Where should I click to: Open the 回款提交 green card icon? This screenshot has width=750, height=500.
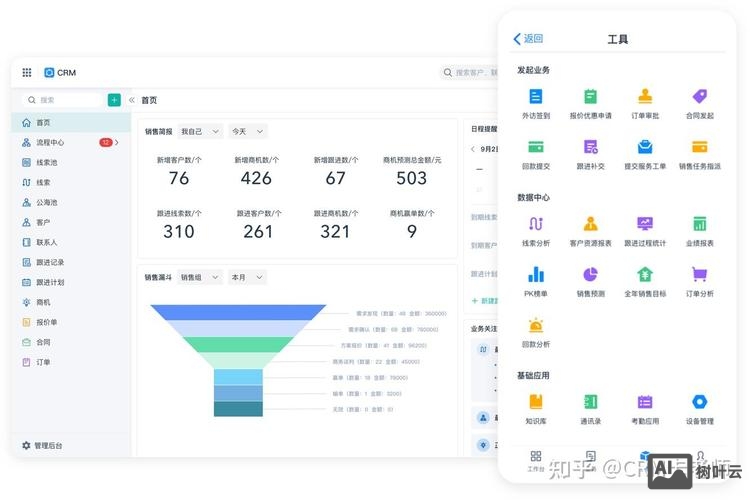tap(536, 147)
